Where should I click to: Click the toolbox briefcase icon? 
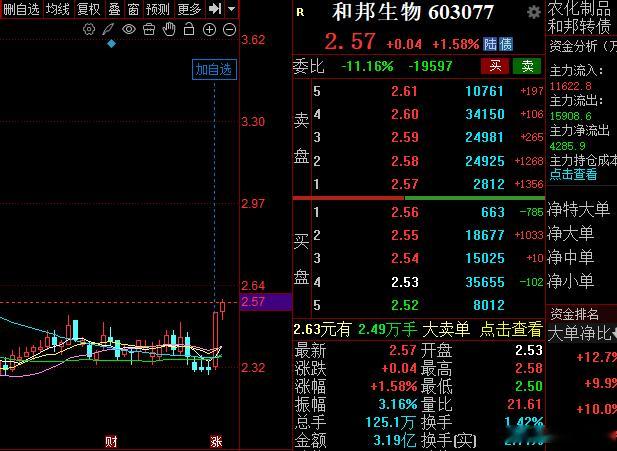tap(149, 30)
